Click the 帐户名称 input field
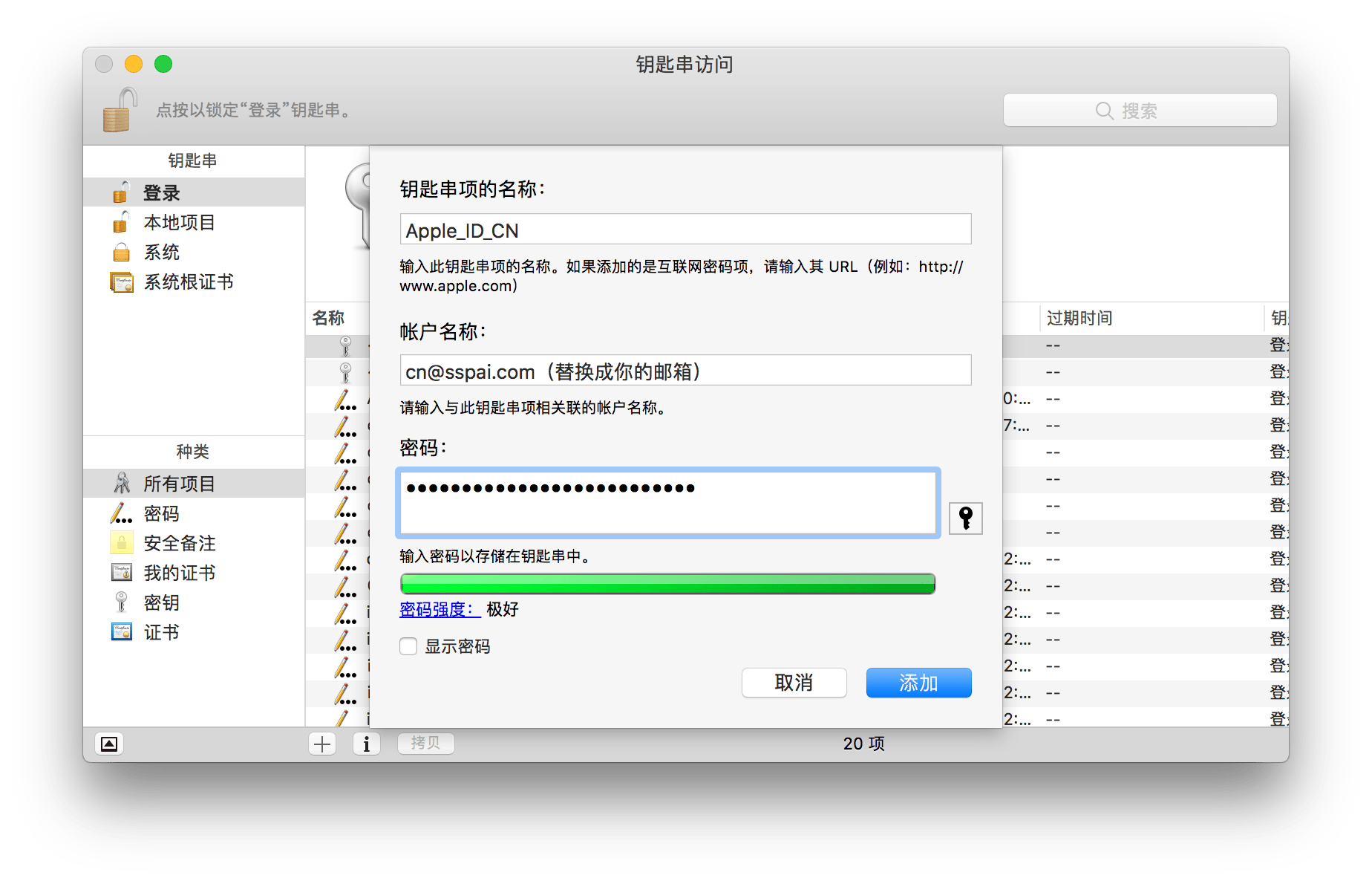Screen dimensions: 1372x881 [x=685, y=371]
